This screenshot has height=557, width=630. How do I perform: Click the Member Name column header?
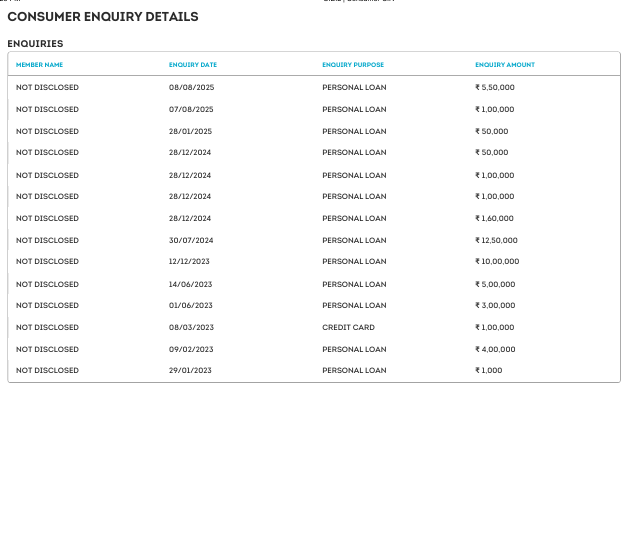(x=39, y=65)
